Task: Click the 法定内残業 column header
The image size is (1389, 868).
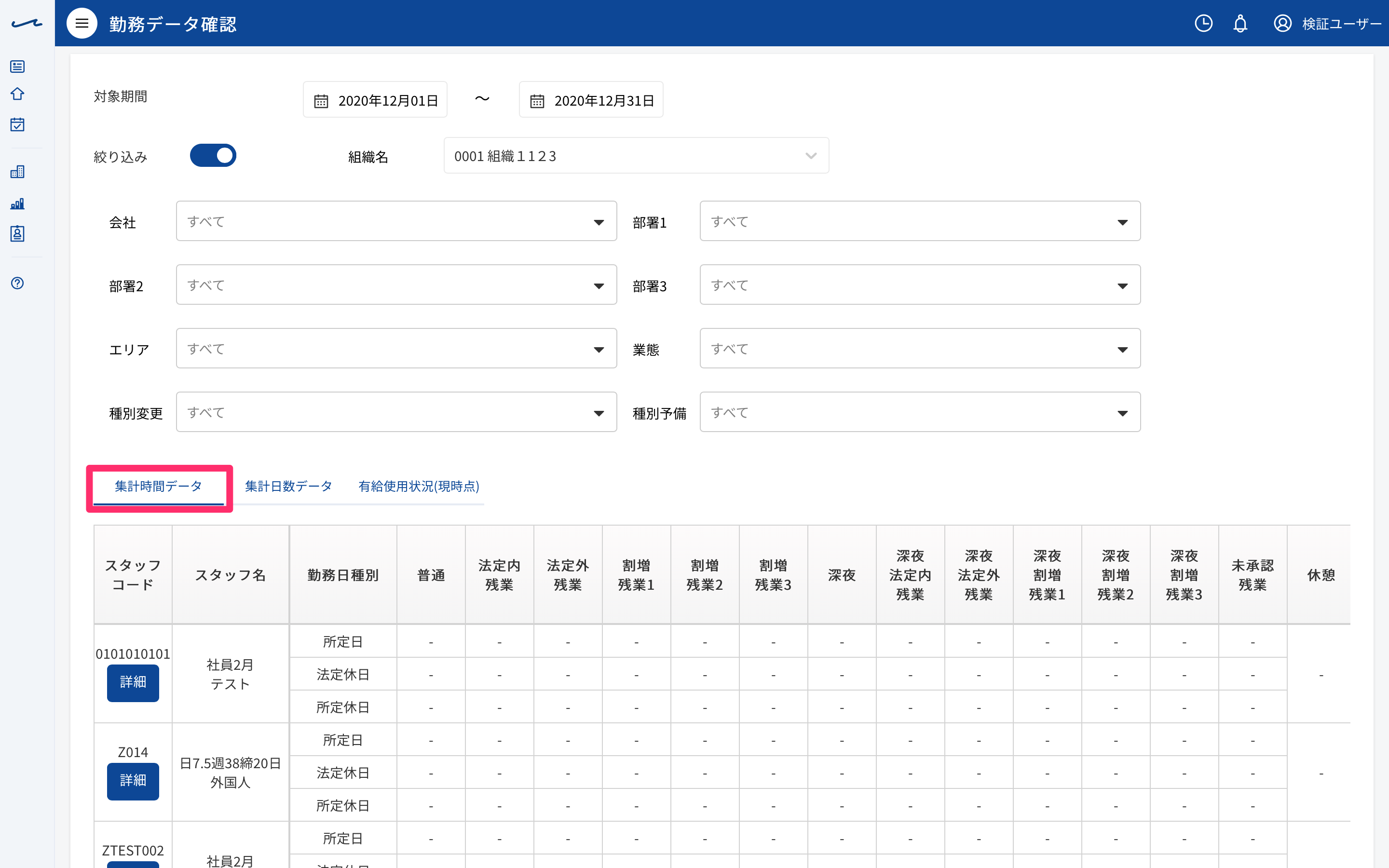Action: click(499, 575)
